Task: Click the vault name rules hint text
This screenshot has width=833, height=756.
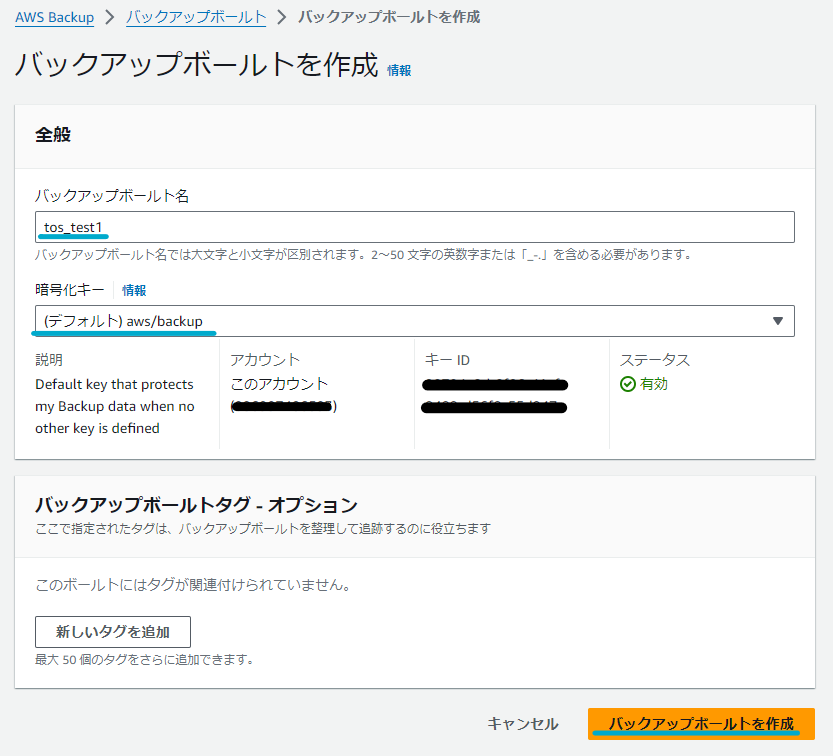Action: [x=364, y=255]
